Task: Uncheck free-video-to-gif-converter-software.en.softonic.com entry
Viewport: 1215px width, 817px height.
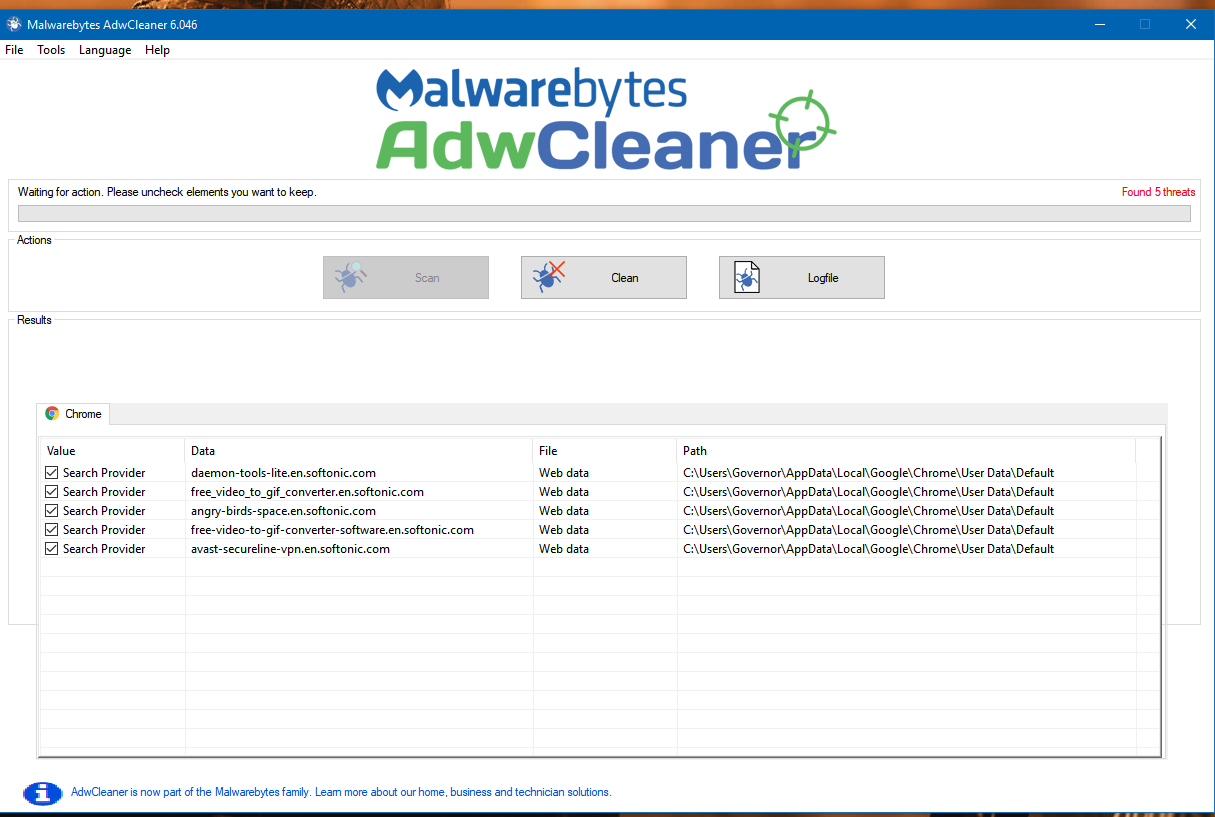Action: point(52,530)
